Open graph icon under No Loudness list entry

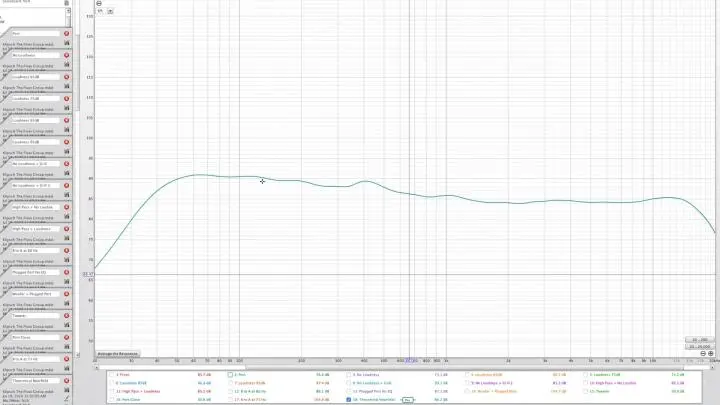tap(67, 65)
